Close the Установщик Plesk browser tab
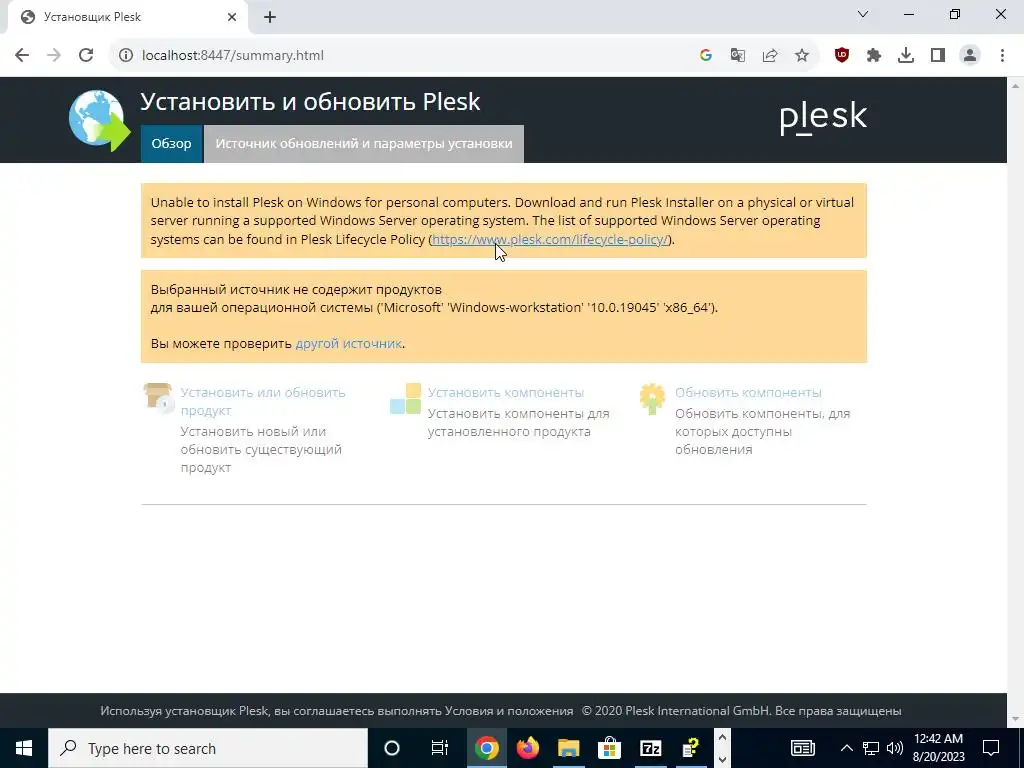The width and height of the screenshot is (1024, 768). pyautogui.click(x=232, y=18)
